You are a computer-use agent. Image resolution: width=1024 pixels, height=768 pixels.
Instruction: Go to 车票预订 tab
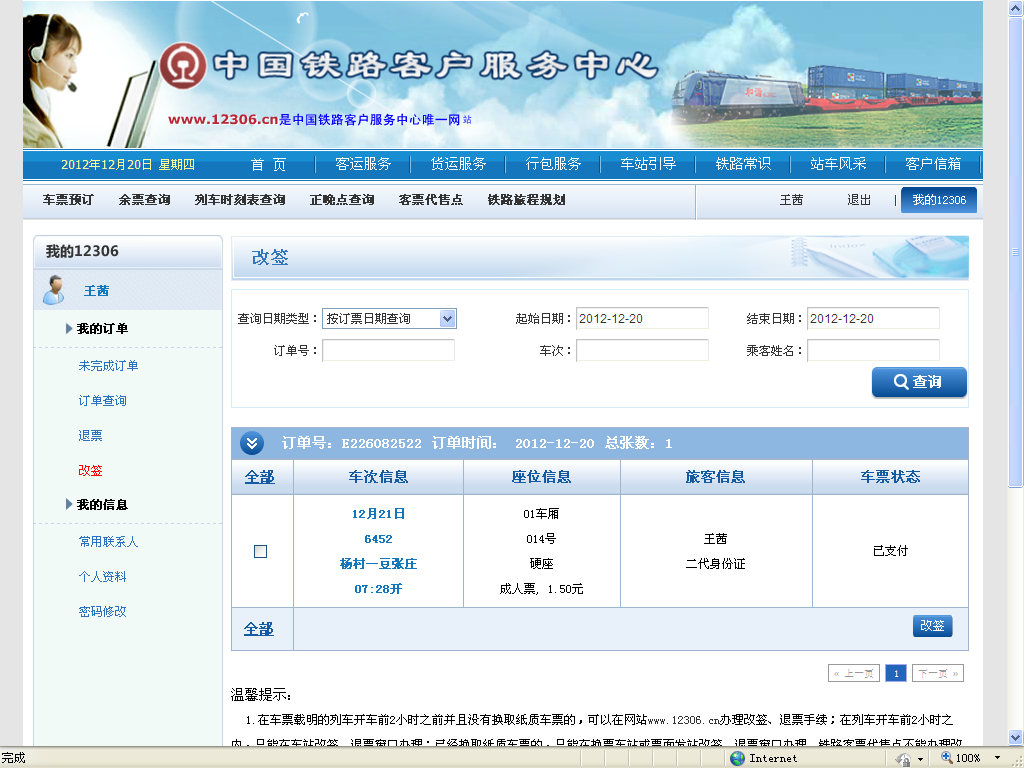(x=68, y=200)
